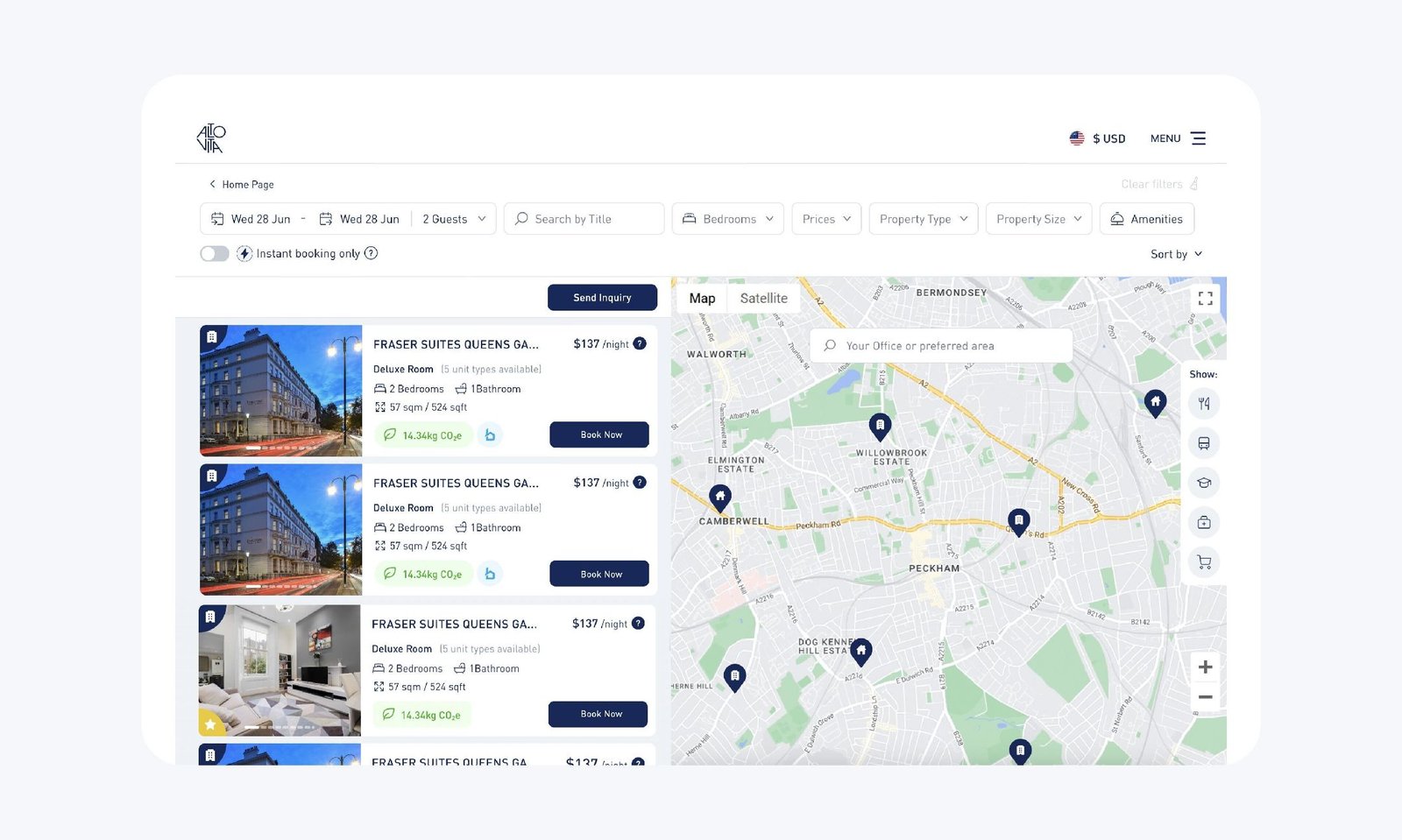Enable Instant booking only toggle
This screenshot has height=840, width=1402.
pyautogui.click(x=215, y=254)
